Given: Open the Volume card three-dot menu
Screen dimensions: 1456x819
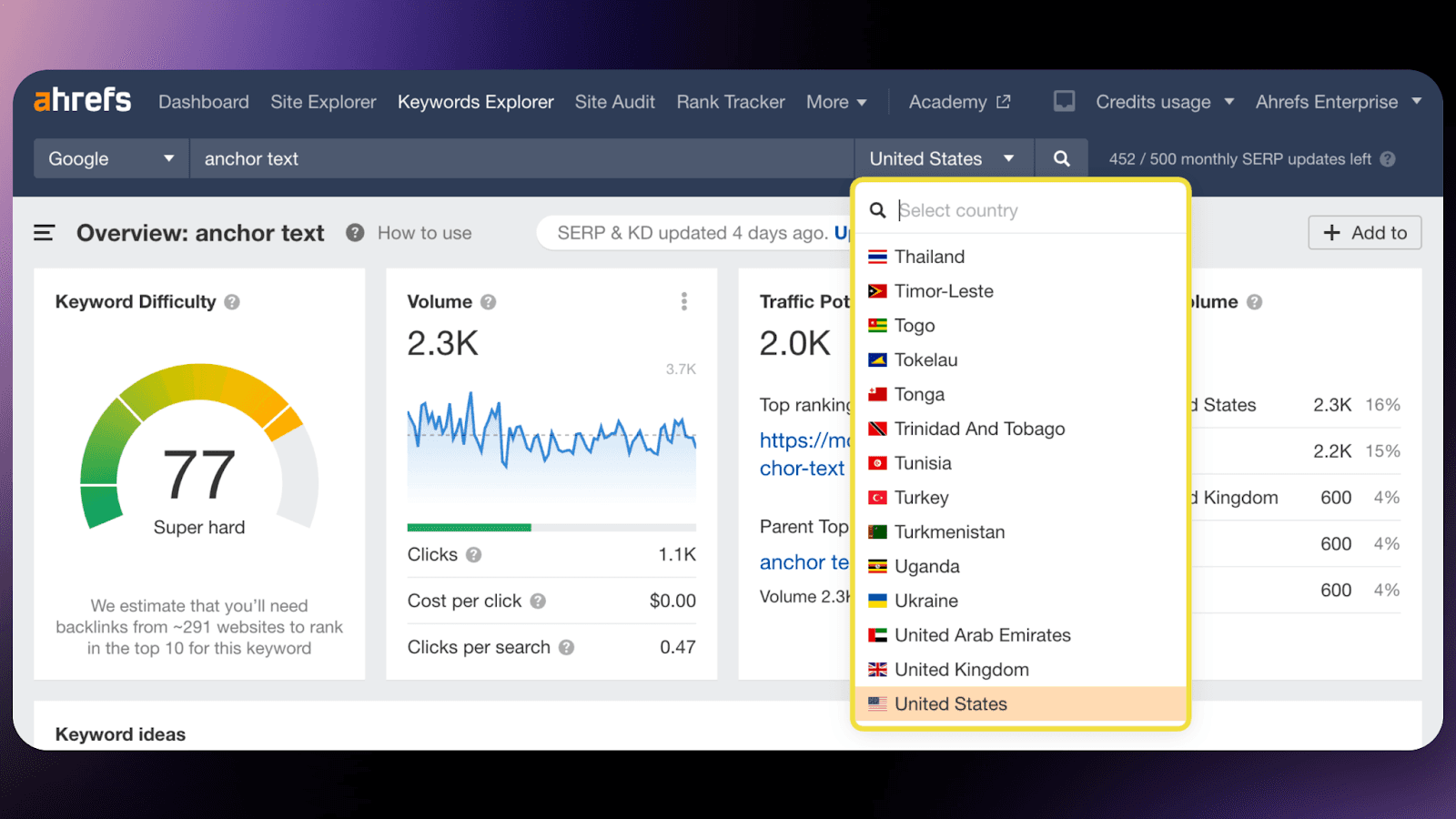Looking at the screenshot, I should tap(684, 301).
